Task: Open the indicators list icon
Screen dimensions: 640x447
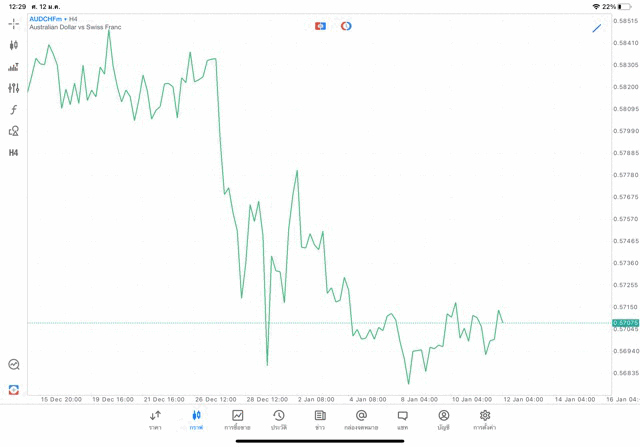Action: point(14,67)
